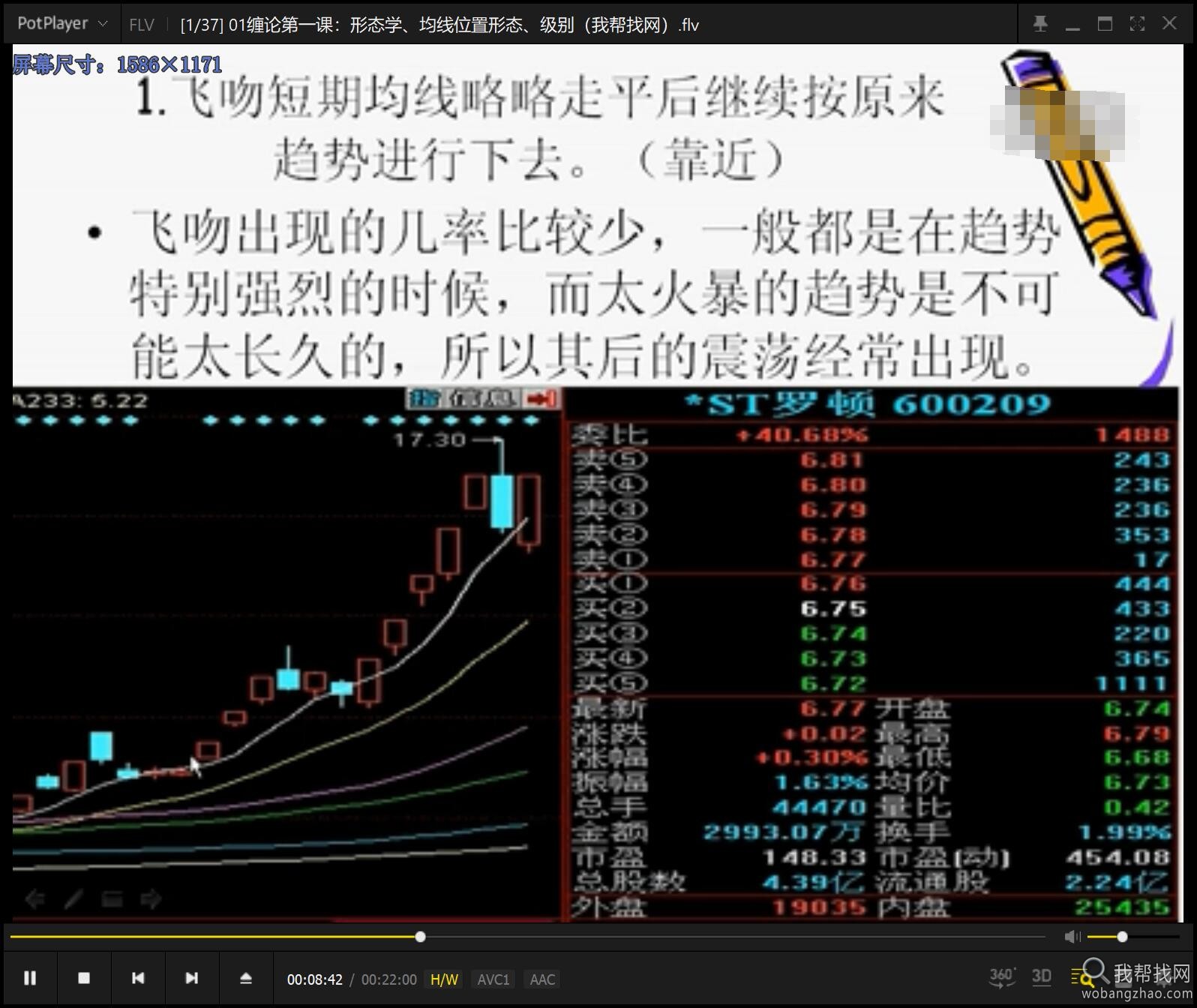Click the FLV format label in the title bar
1197x1008 pixels.
141,25
